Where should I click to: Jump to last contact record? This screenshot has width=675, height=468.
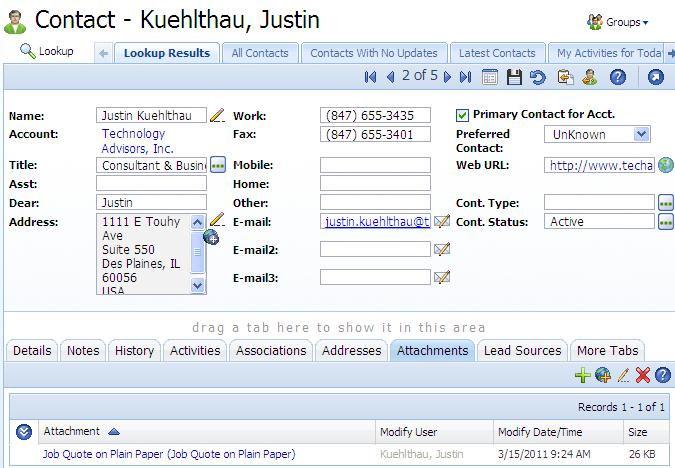[x=465, y=77]
